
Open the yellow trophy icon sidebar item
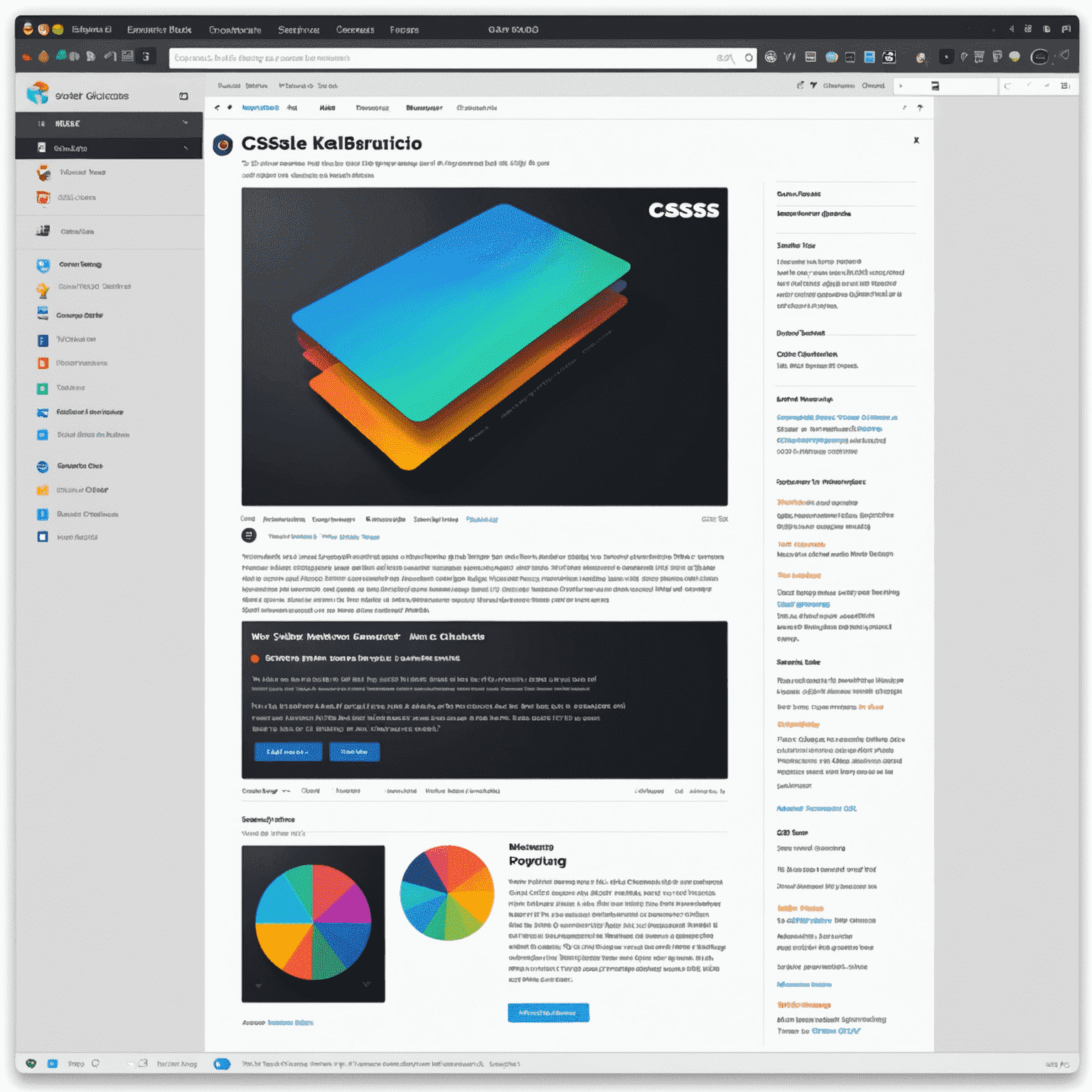coord(43,289)
